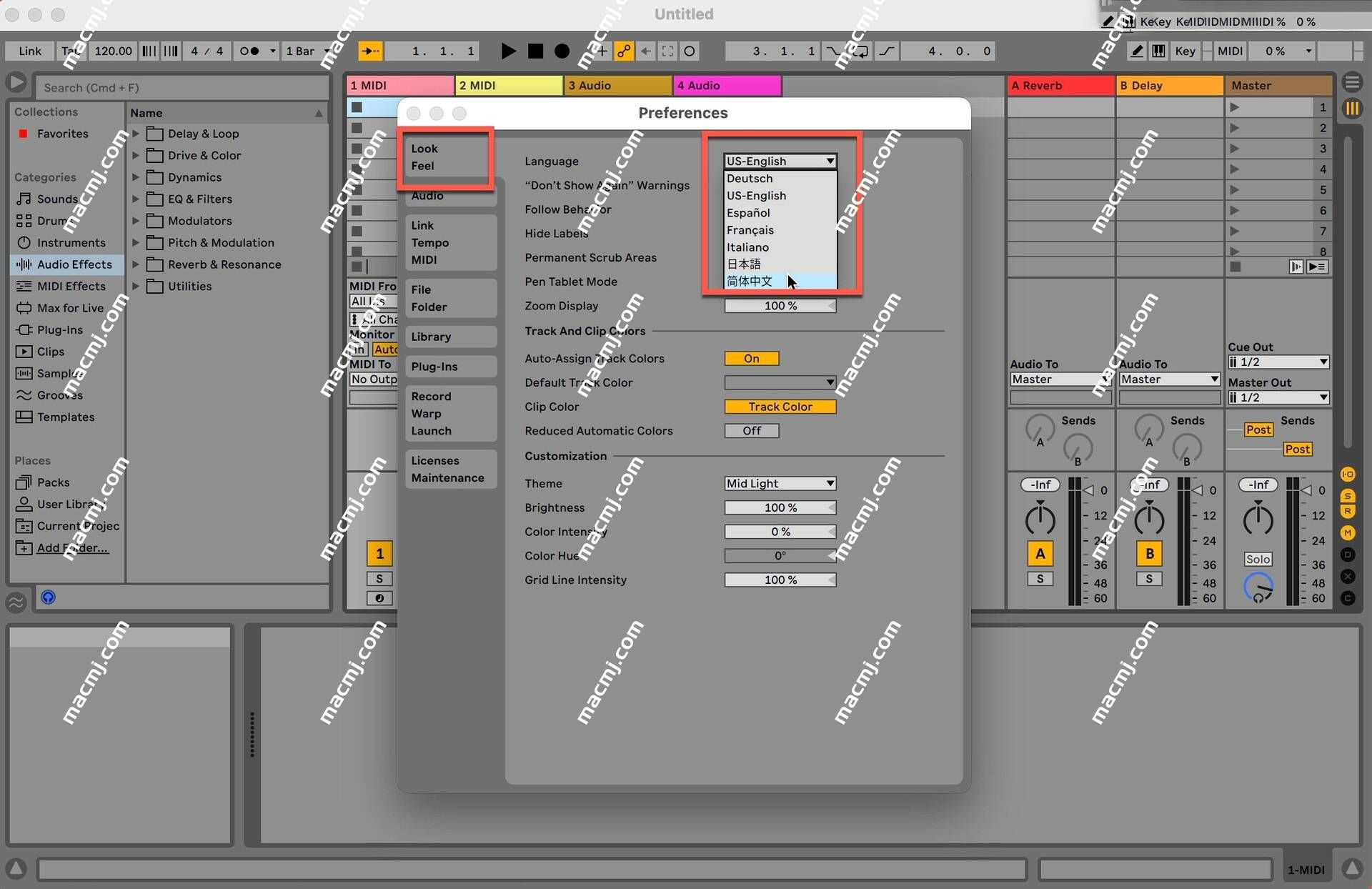Viewport: 1372px width, 889px height.
Task: Select Español from language dropdown
Action: tap(750, 212)
